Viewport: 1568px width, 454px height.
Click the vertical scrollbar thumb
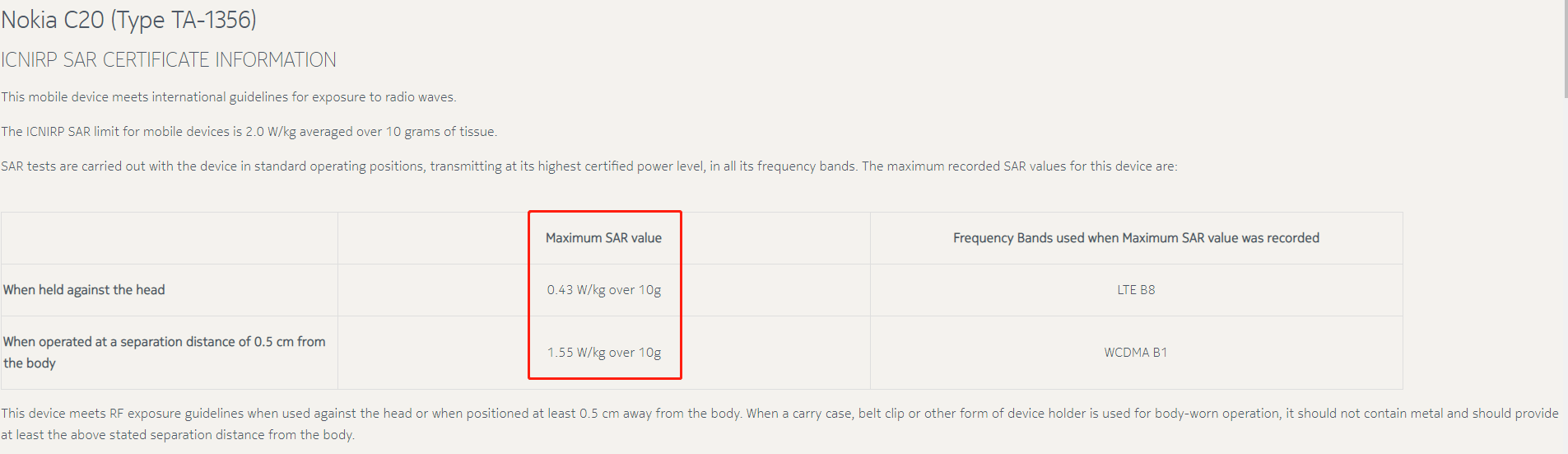point(1564,49)
